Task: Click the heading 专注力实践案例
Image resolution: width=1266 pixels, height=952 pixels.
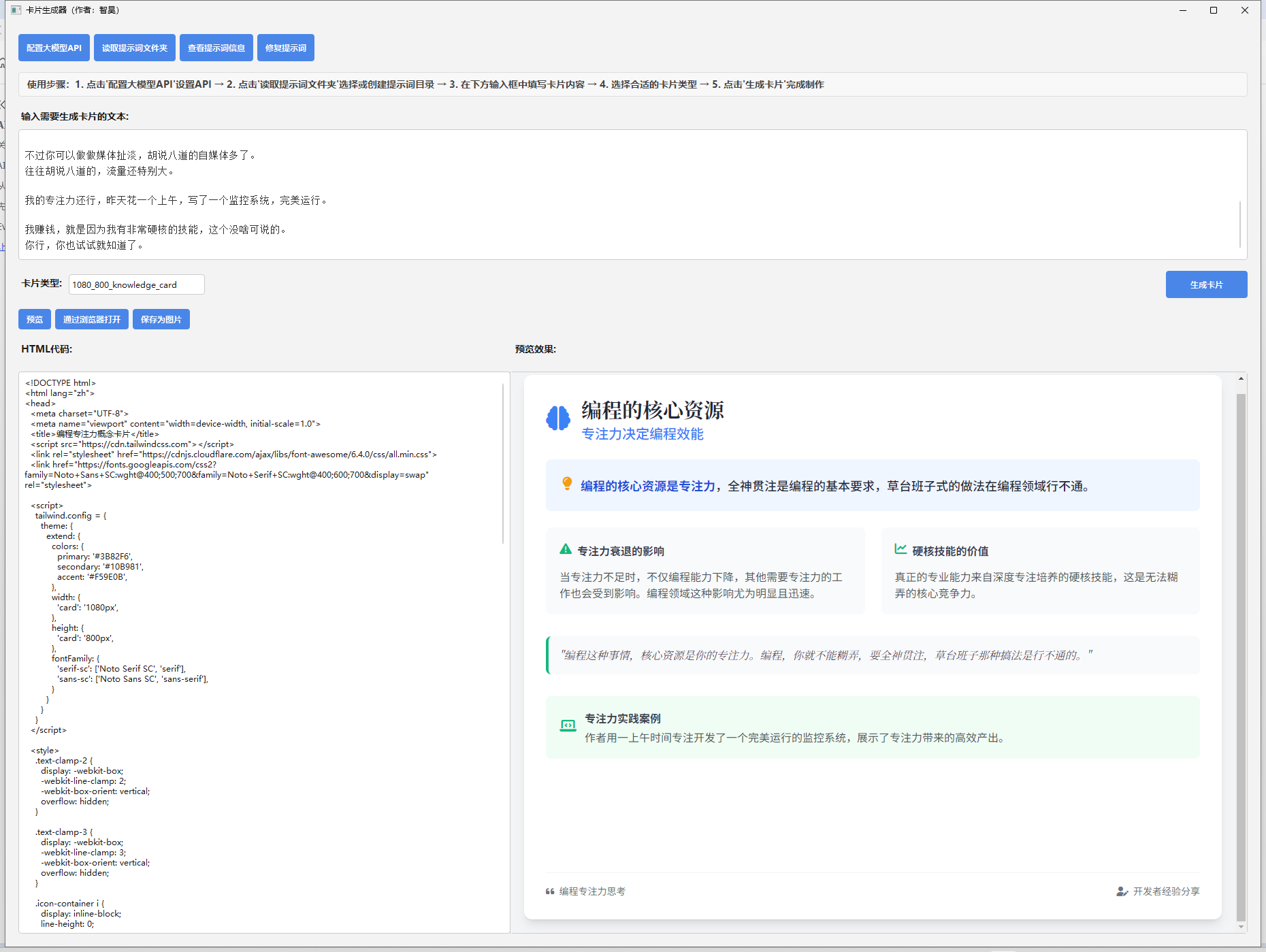Action: (623, 719)
